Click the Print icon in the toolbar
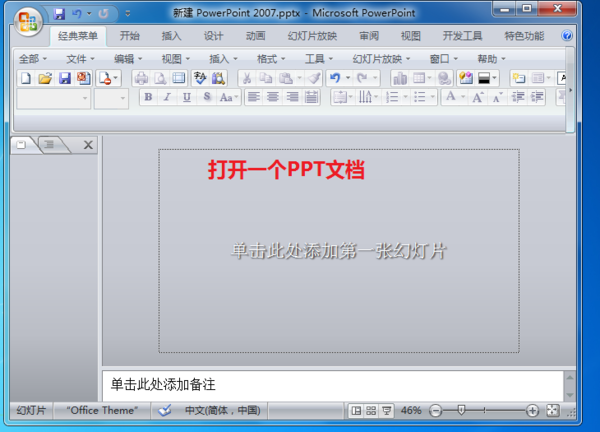The width and height of the screenshot is (600, 432). point(141,78)
